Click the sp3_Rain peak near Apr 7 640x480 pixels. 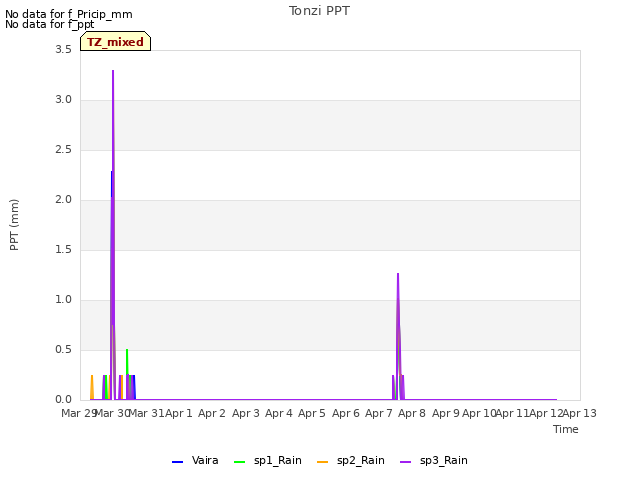pos(398,274)
